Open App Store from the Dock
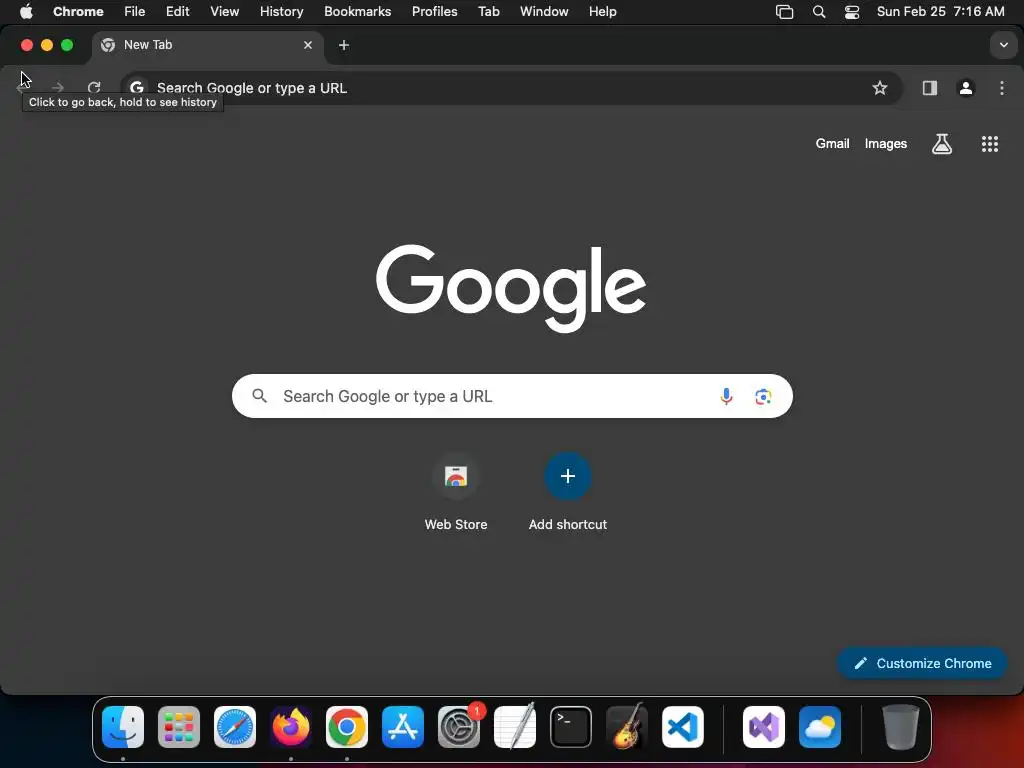Screen dimensions: 1024x768 pyautogui.click(x=403, y=727)
